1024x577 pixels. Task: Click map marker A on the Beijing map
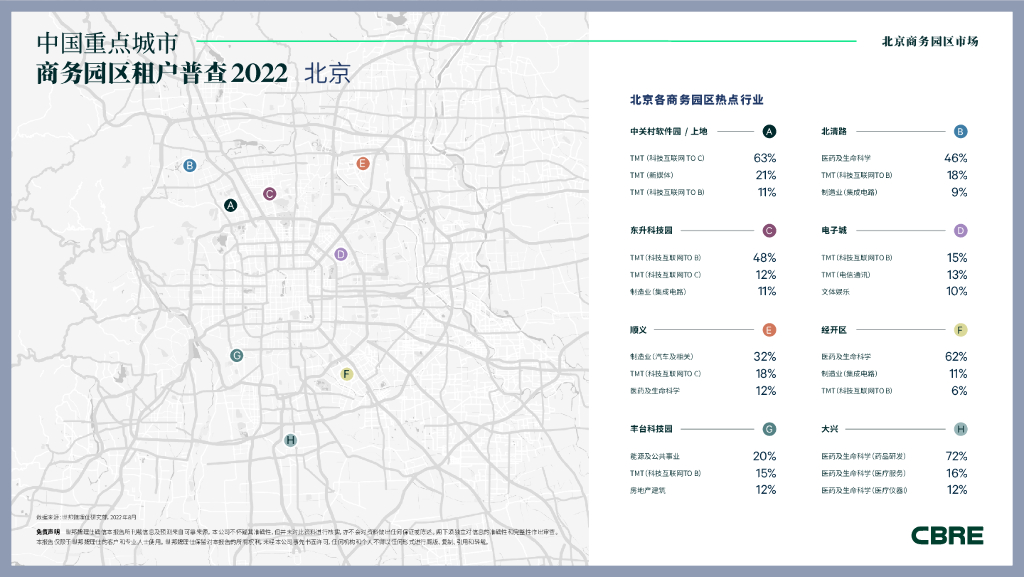coord(231,205)
